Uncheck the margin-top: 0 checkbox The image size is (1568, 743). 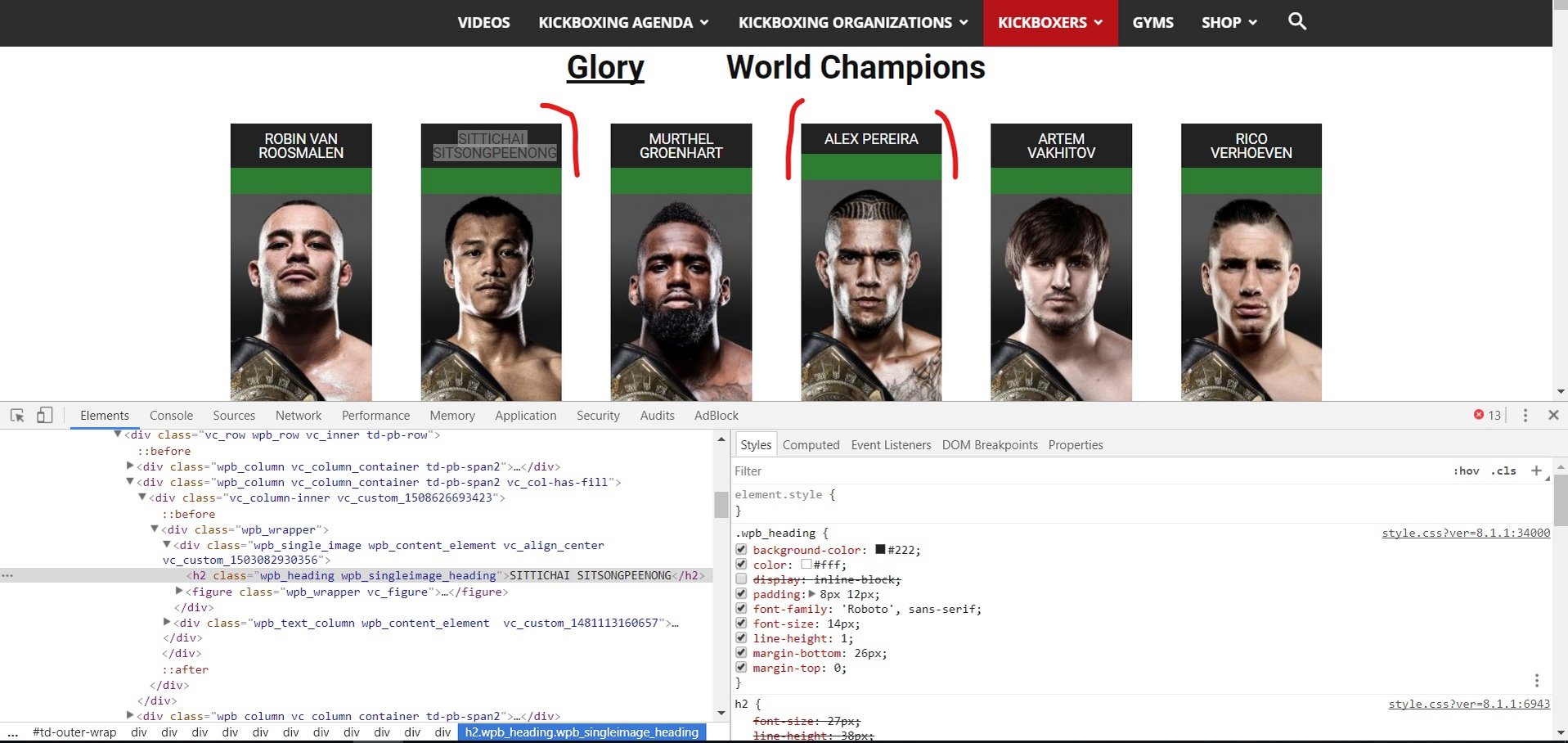point(741,668)
